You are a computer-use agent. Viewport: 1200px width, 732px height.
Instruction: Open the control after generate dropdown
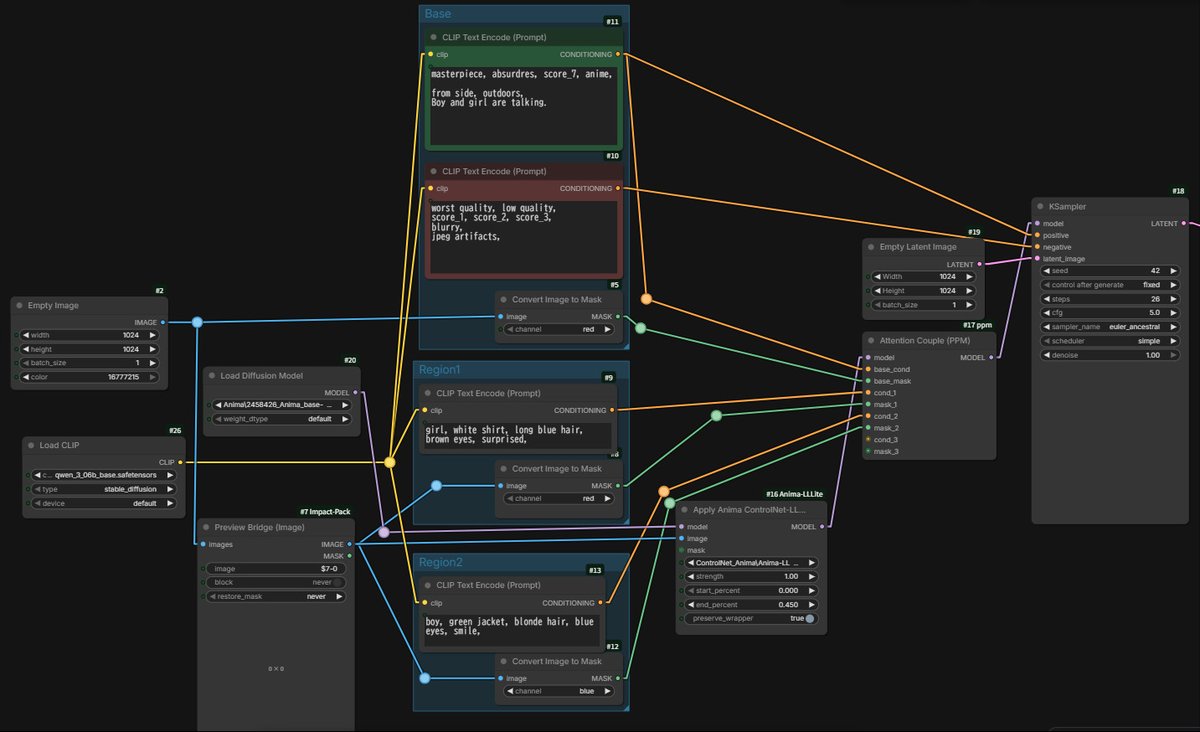pos(1111,284)
